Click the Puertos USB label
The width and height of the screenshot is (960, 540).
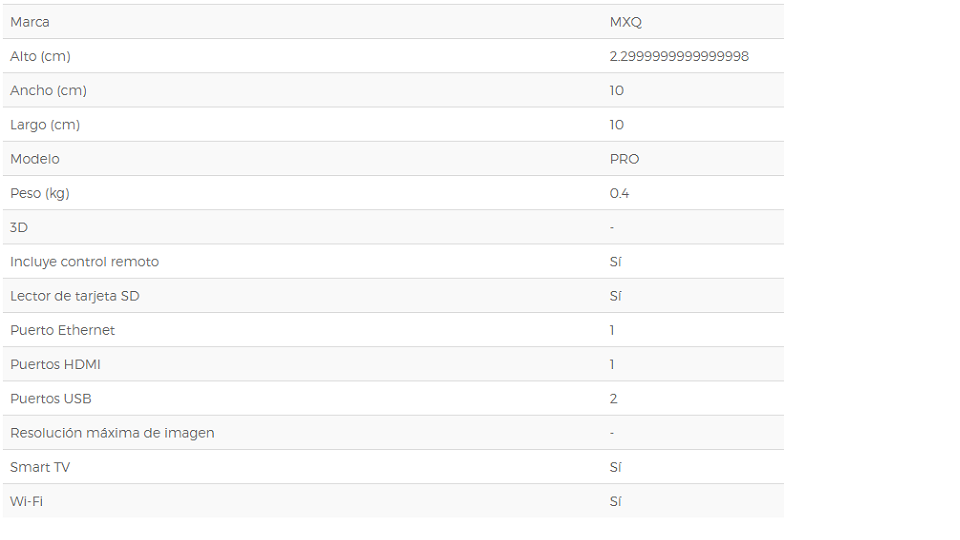tap(51, 399)
